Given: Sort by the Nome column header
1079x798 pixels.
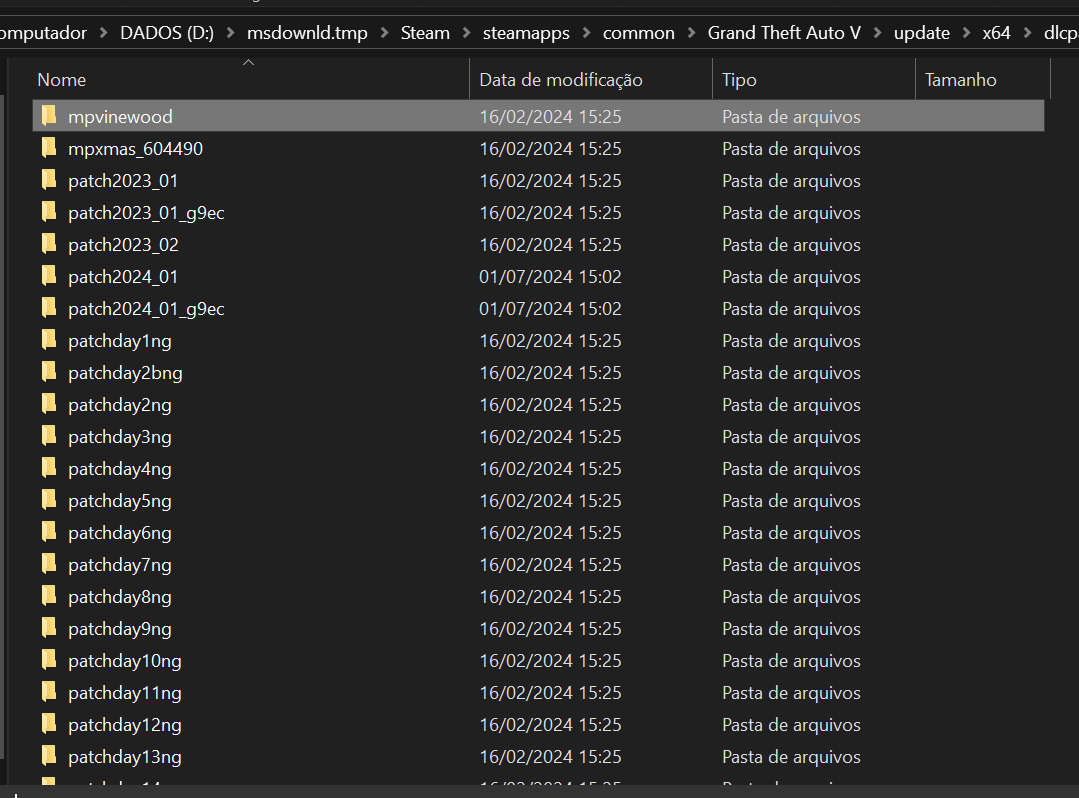Looking at the screenshot, I should tap(61, 80).
